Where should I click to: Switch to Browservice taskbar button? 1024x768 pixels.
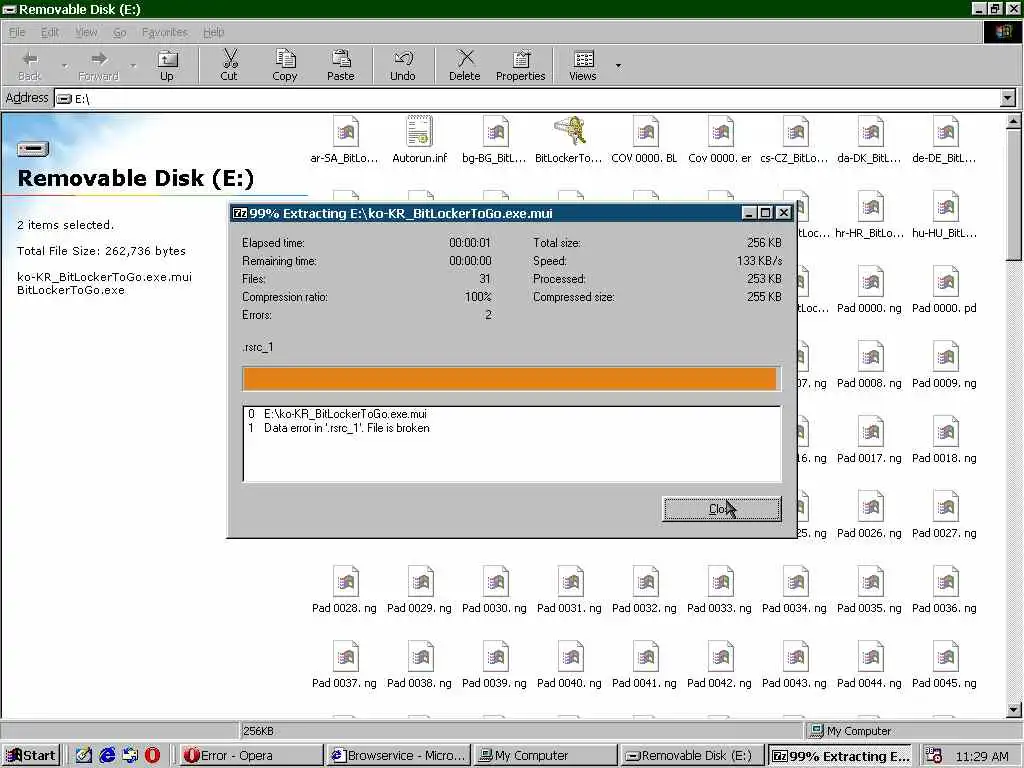click(x=398, y=756)
